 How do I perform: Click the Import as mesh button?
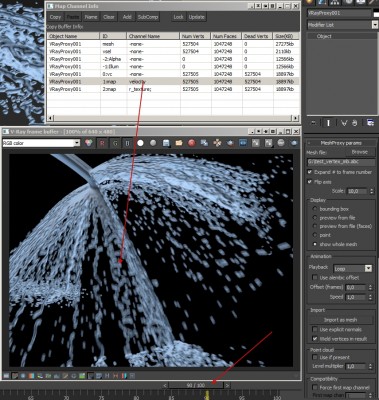(340, 320)
